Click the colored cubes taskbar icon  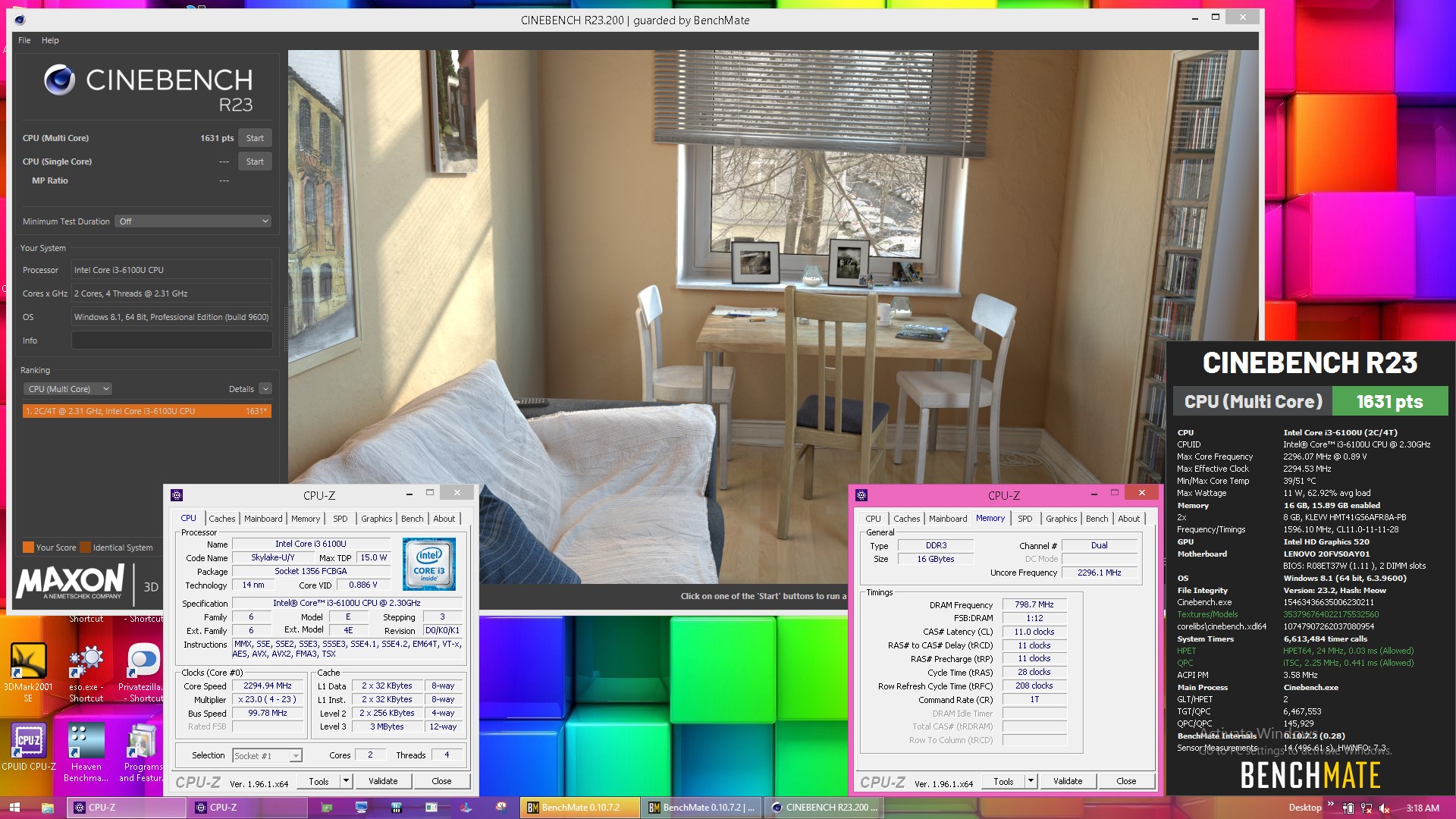click(466, 808)
